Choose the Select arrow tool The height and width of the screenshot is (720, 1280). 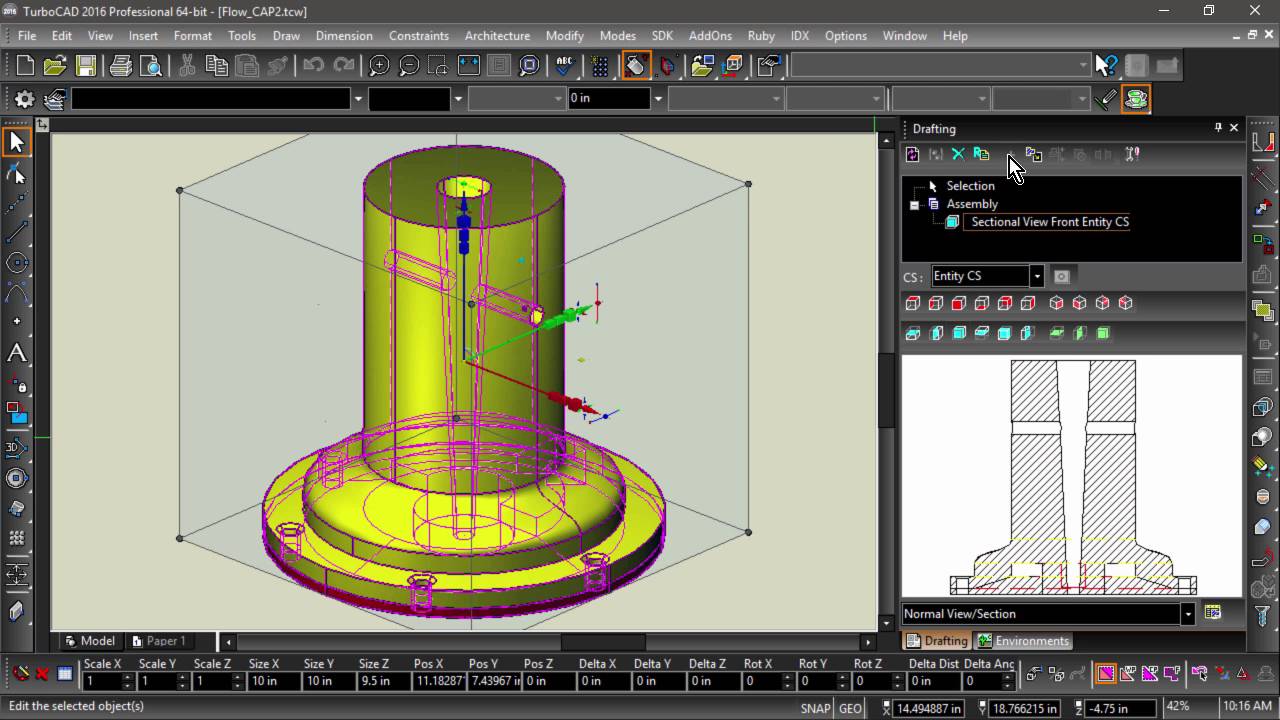pyautogui.click(x=16, y=142)
